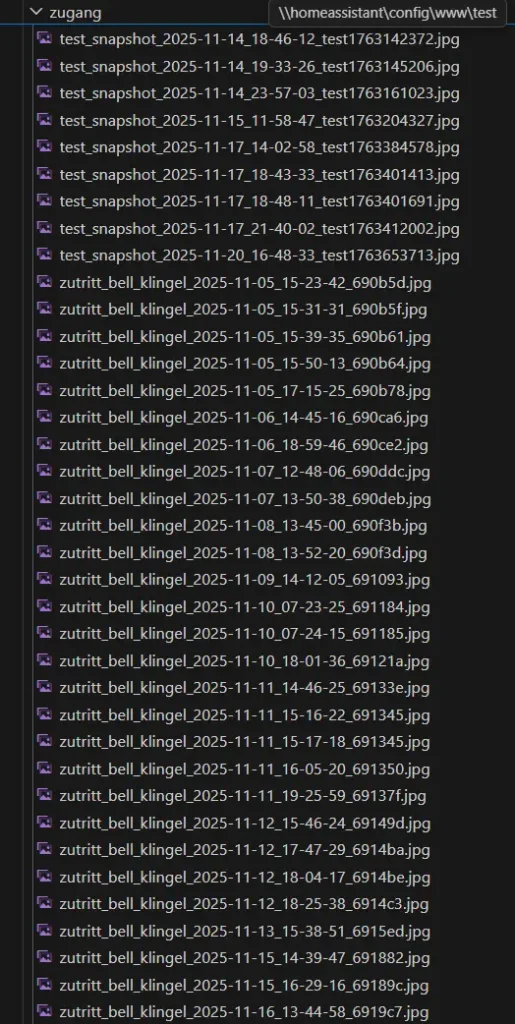
Task: Select zutritt_bell_klingel_2025-11-13_15-38-51_6915ed.jpg
Action: (245, 931)
